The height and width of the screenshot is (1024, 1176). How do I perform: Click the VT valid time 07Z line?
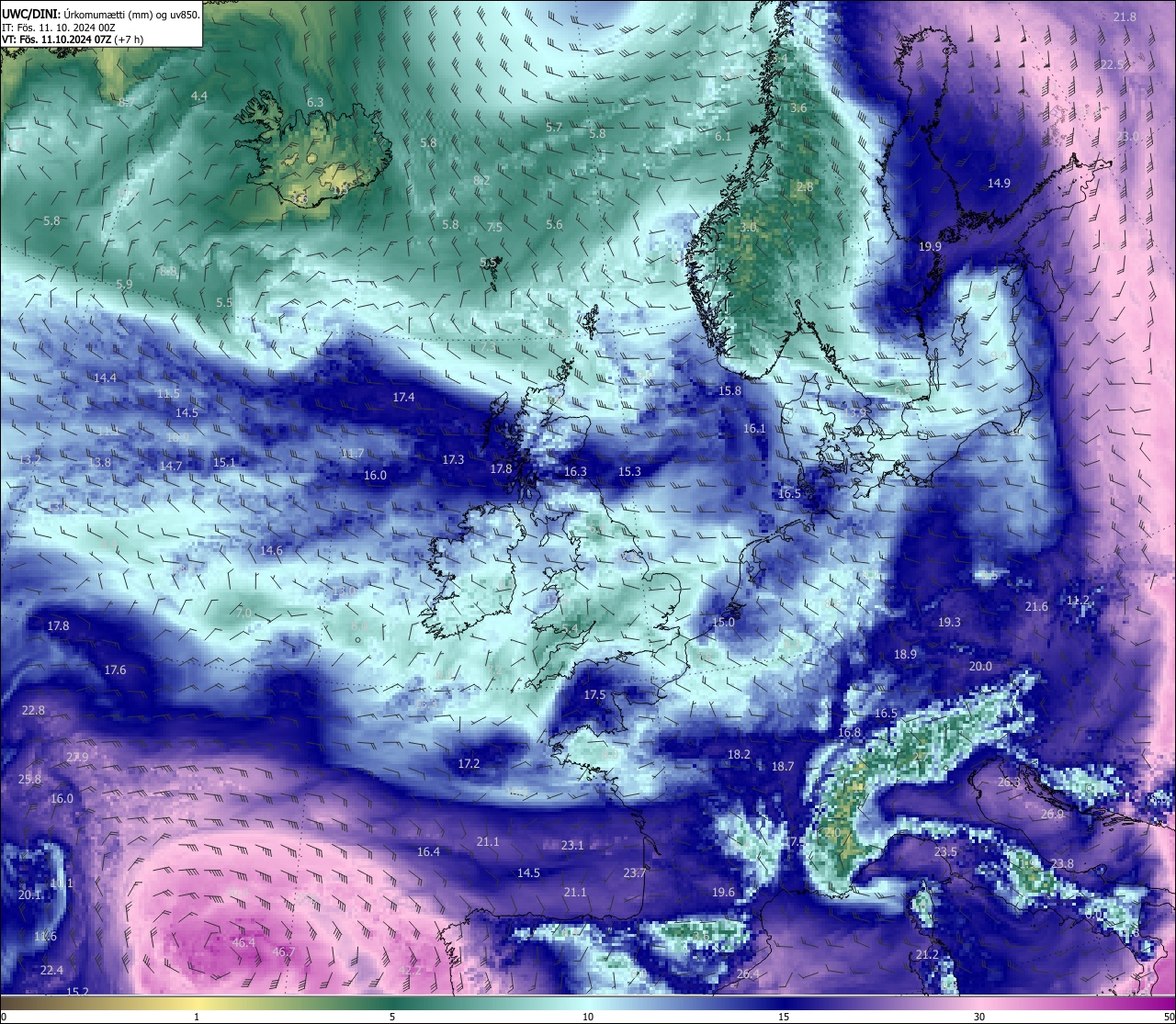(73, 39)
